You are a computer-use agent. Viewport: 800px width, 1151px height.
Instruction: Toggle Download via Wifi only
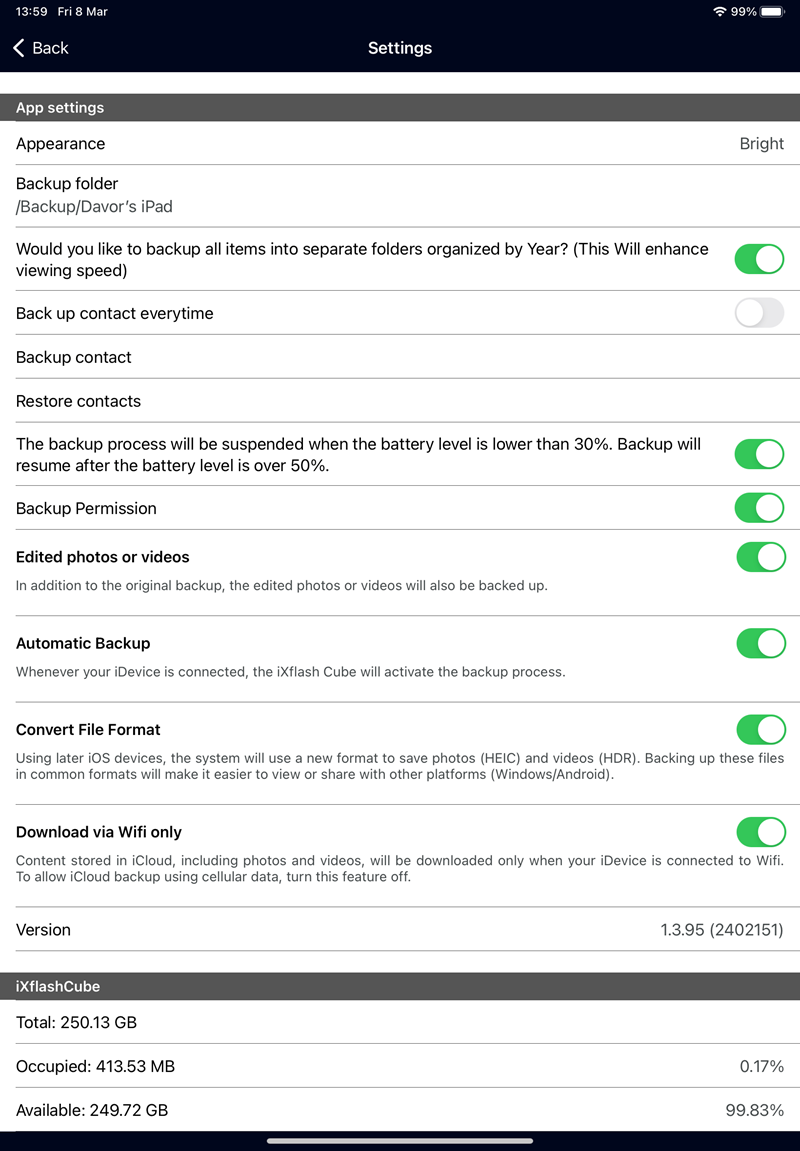760,832
